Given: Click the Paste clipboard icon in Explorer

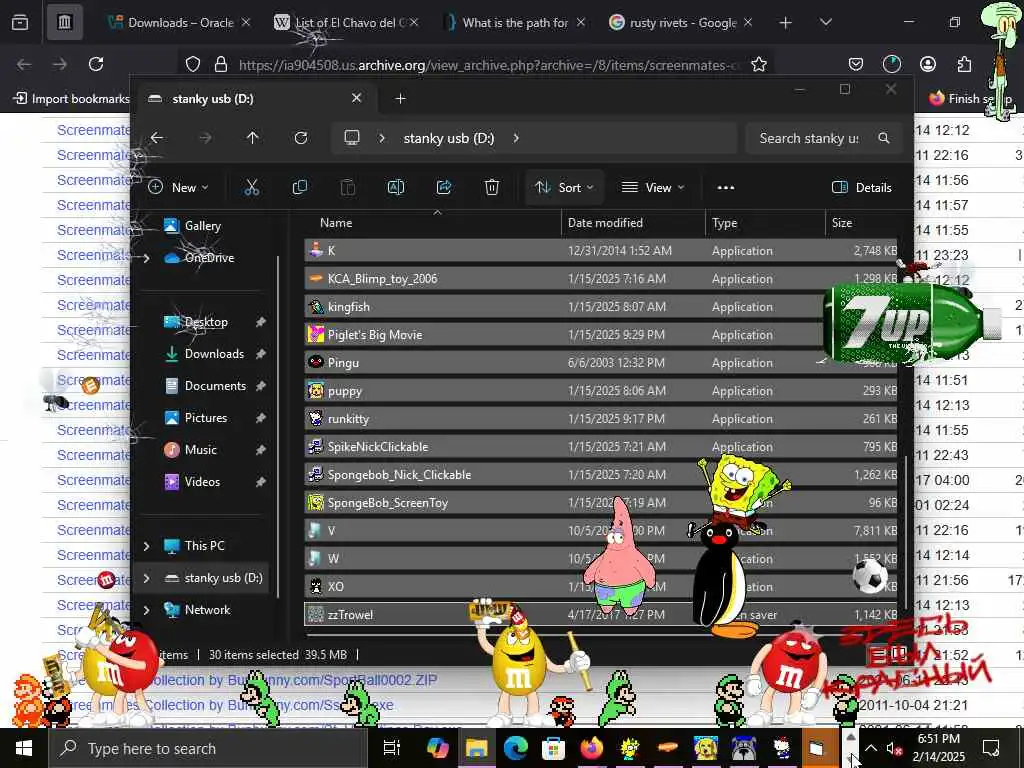Looking at the screenshot, I should pyautogui.click(x=347, y=188).
